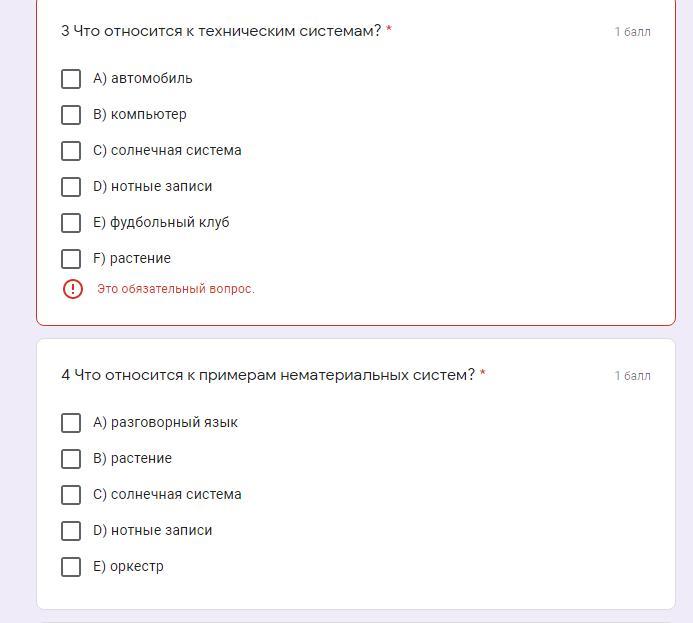Mark the 'E) фудбольный клуб' checkbox
Image resolution: width=693 pixels, height=623 pixels.
click(71, 223)
